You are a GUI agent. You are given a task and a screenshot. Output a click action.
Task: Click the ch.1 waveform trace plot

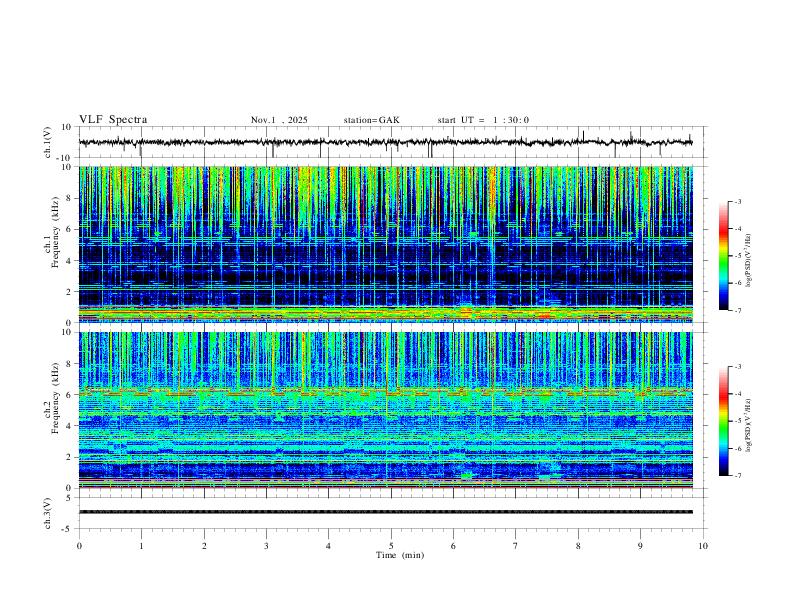385,142
